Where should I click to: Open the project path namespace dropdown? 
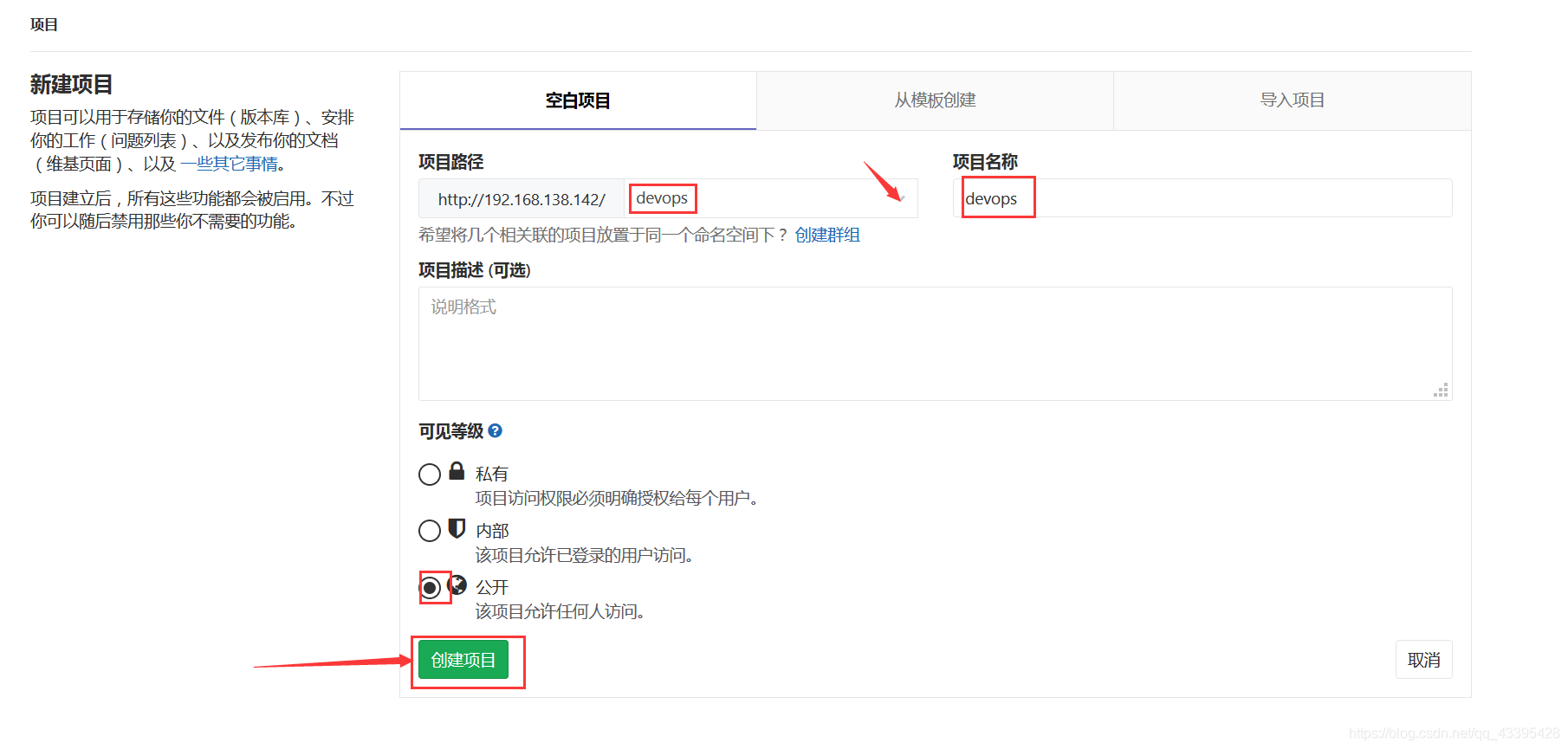(x=771, y=198)
